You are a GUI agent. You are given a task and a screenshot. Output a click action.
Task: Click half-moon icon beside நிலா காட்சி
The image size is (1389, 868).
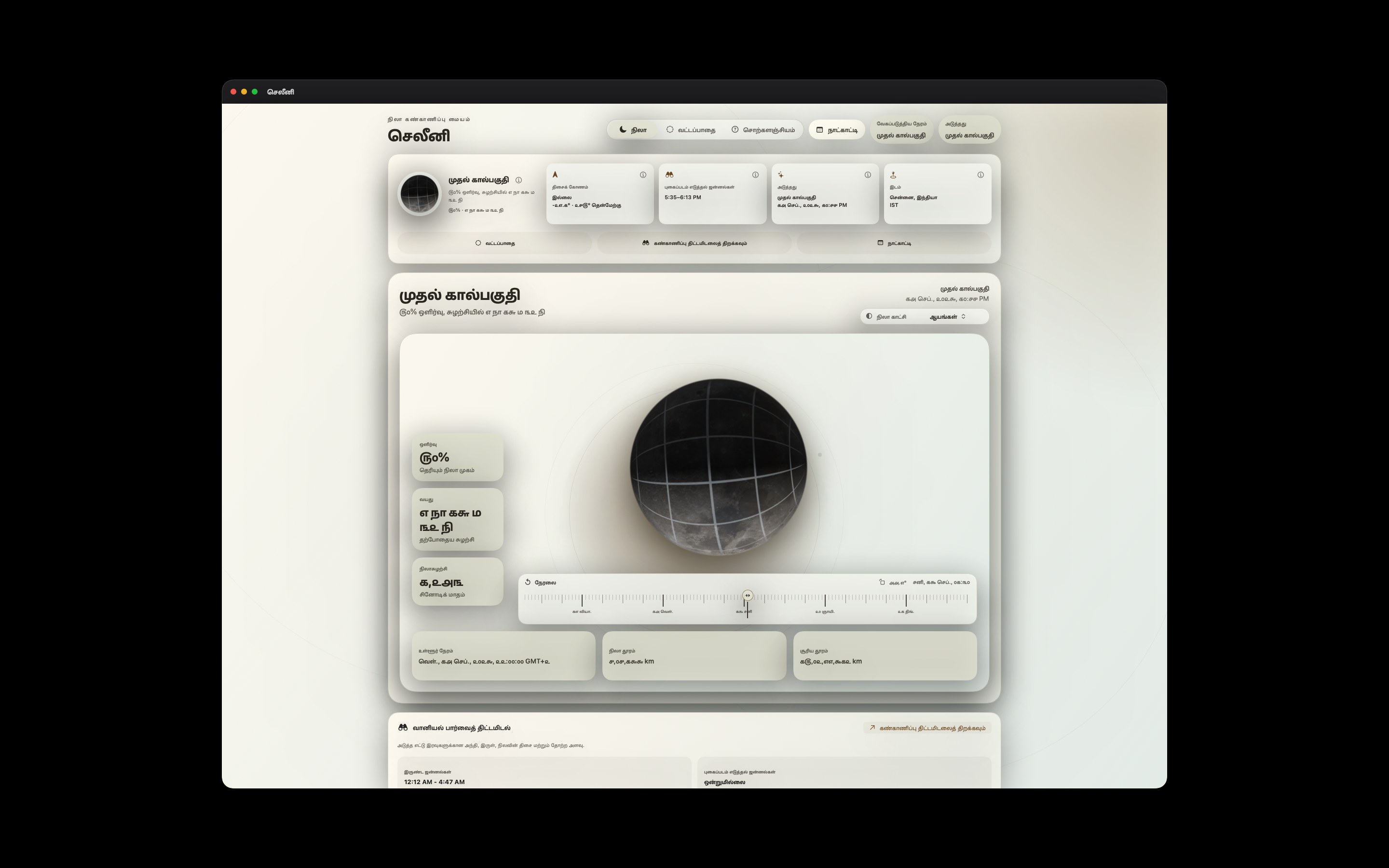869,316
